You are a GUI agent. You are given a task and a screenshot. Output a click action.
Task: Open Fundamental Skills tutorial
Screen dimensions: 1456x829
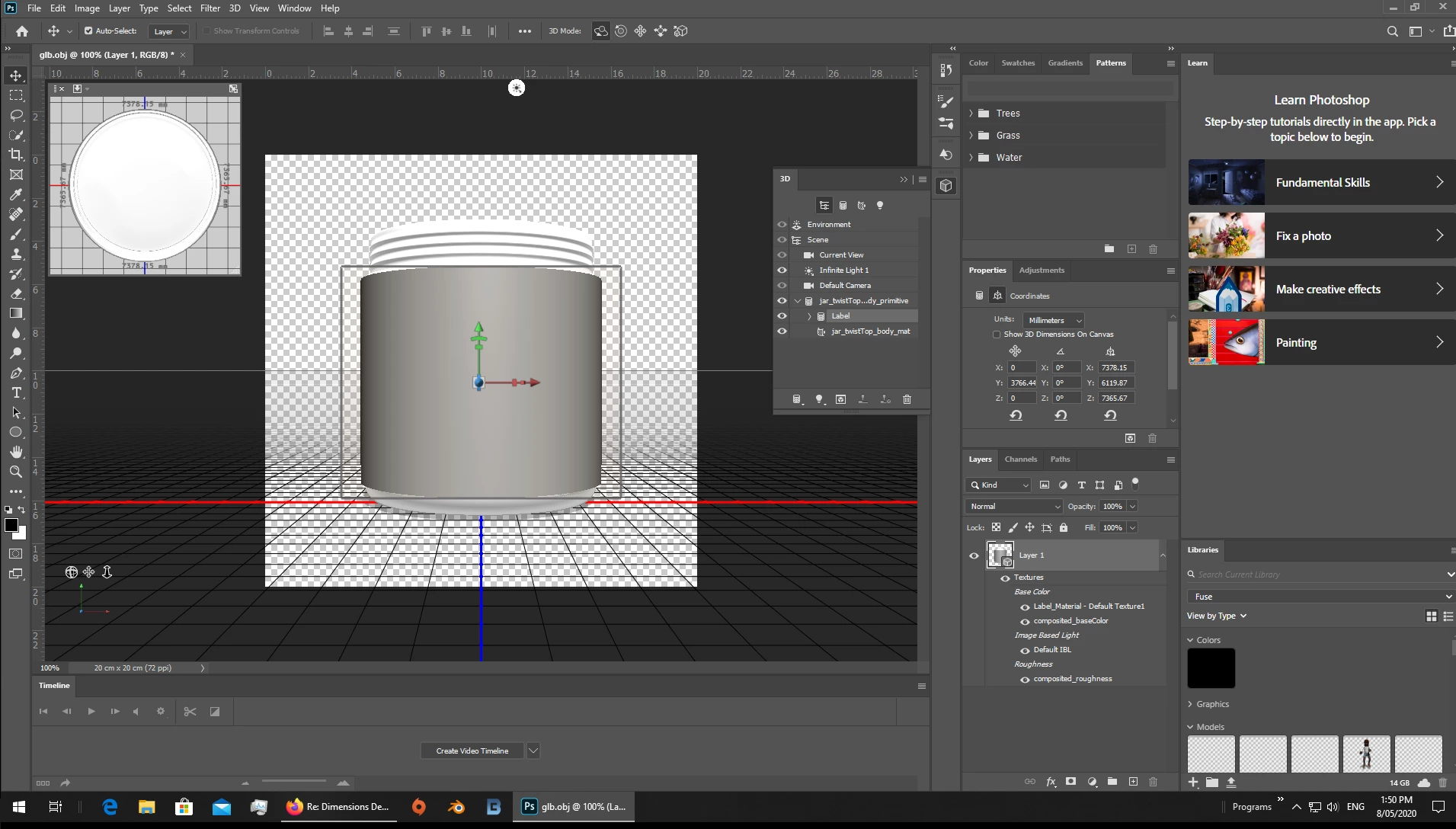[x=1321, y=182]
